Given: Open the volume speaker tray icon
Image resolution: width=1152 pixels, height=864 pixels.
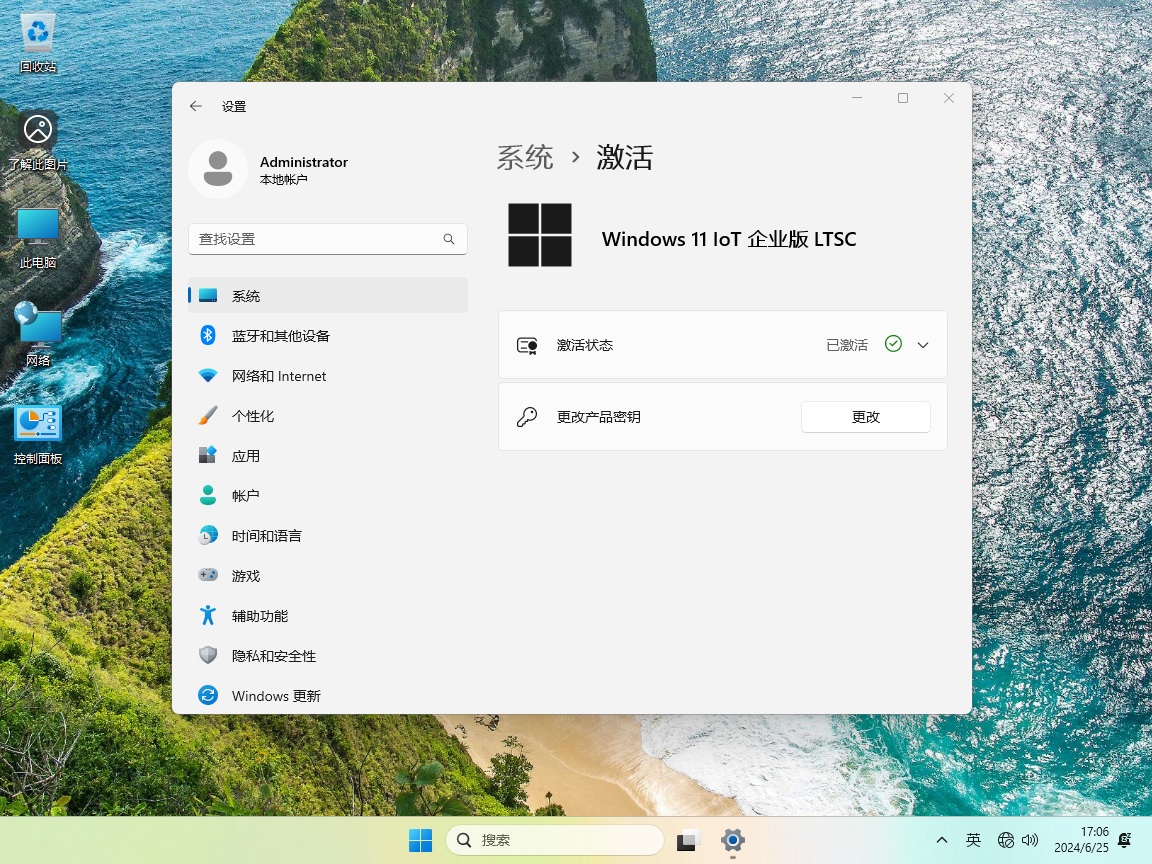Looking at the screenshot, I should pos(1030,840).
